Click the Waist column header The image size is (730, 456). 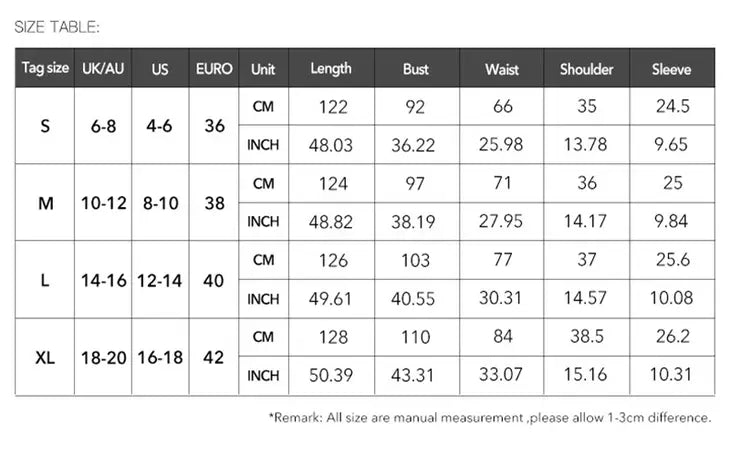pyautogui.click(x=501, y=69)
